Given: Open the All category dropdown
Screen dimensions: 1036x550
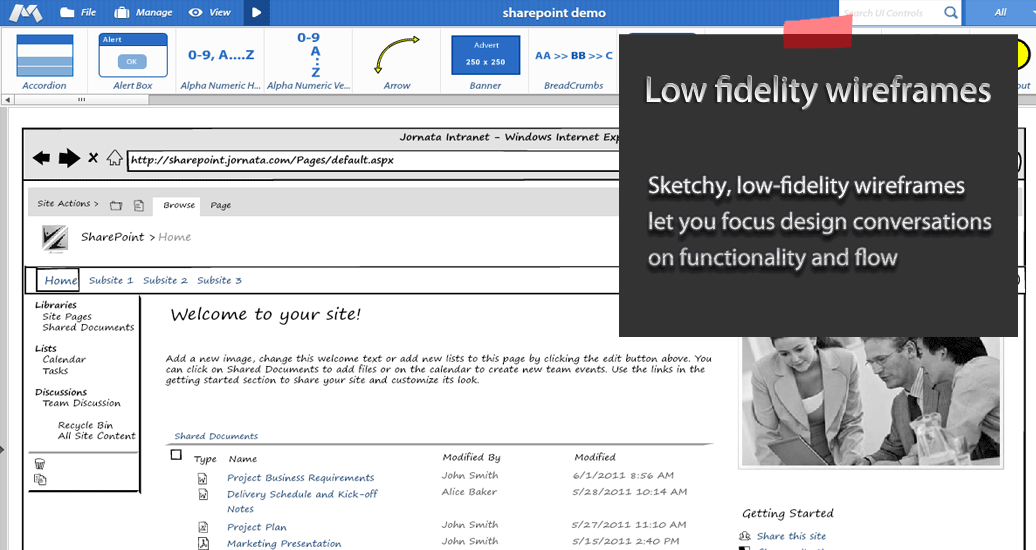Looking at the screenshot, I should coord(1000,13).
